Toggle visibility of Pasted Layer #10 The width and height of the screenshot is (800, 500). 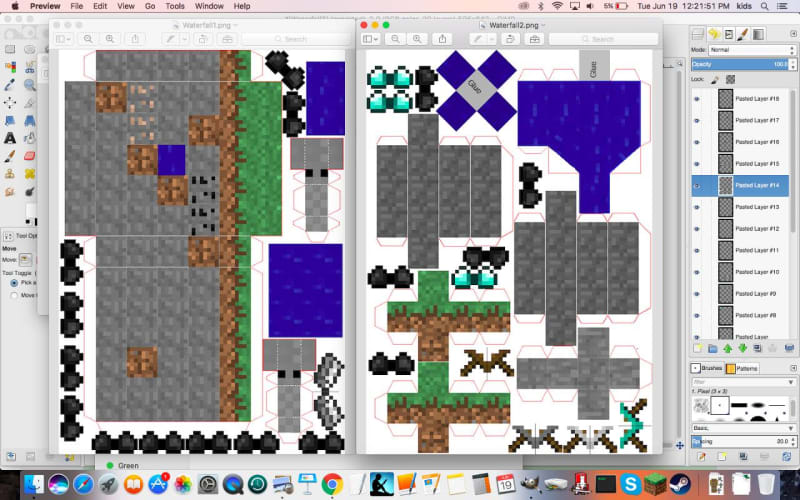(x=696, y=272)
